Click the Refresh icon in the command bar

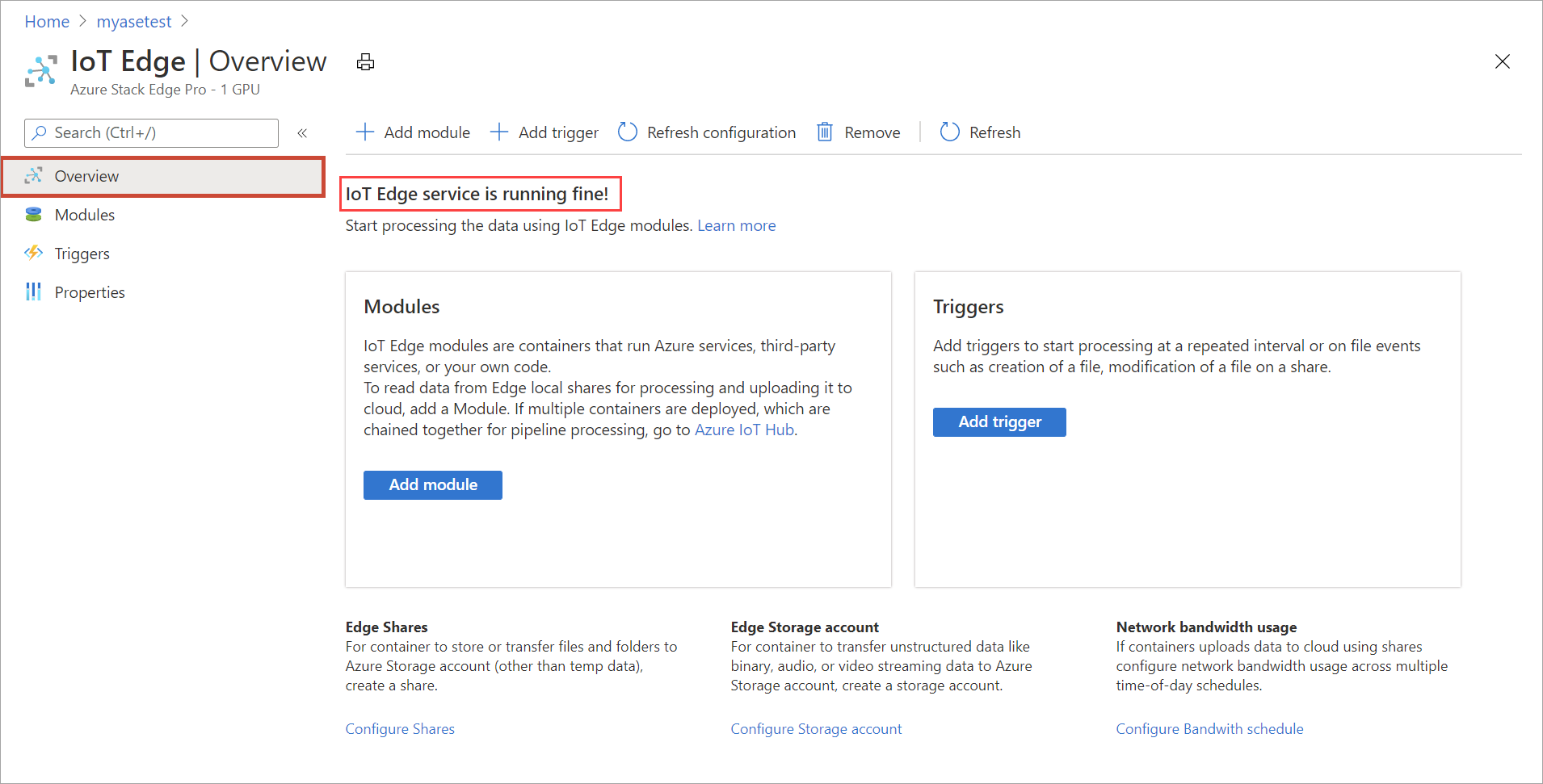[949, 132]
